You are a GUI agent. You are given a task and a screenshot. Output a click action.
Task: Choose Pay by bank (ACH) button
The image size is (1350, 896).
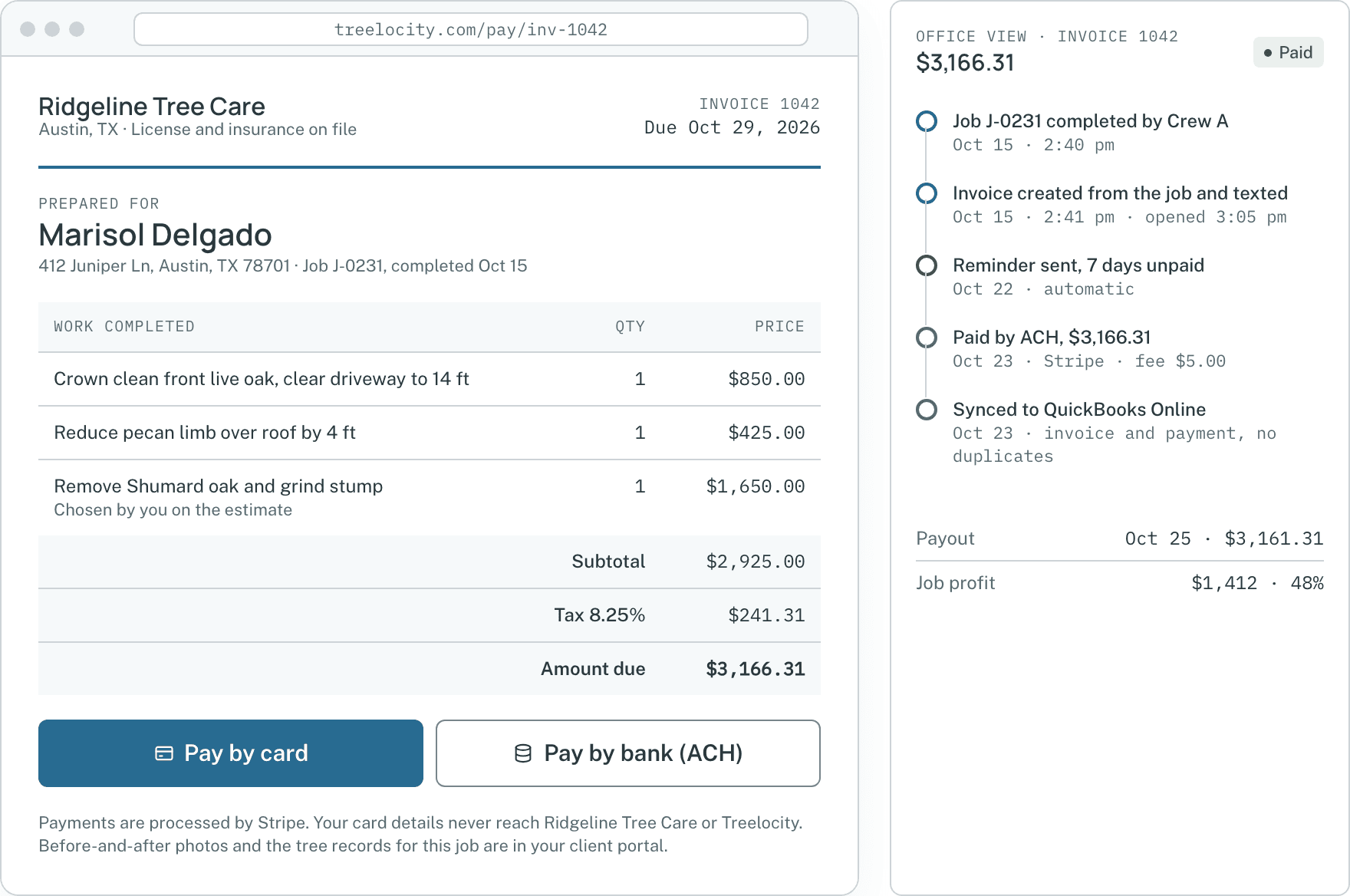tap(628, 753)
